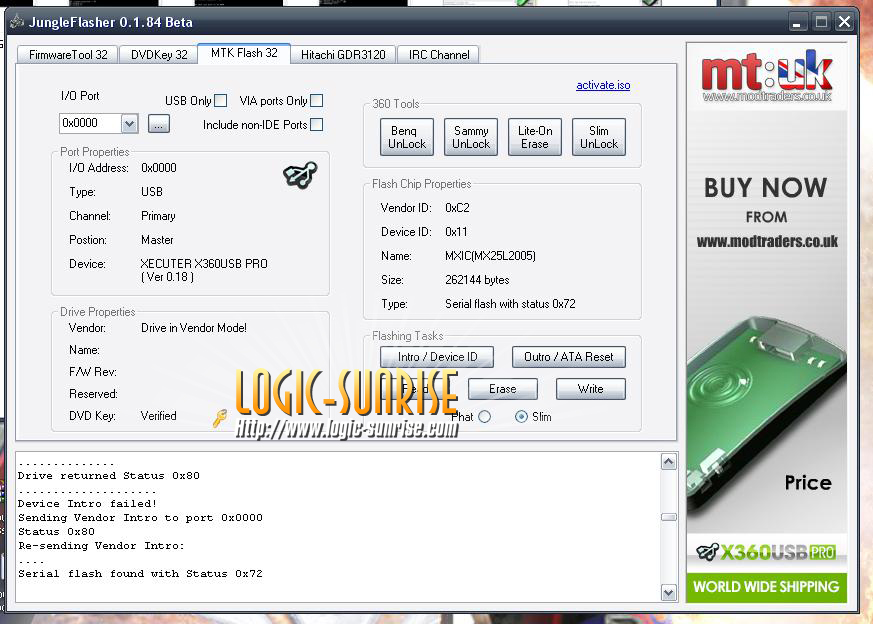Screen dimensions: 873x624
Task: Click the Lite-On Erase button
Action: point(535,137)
